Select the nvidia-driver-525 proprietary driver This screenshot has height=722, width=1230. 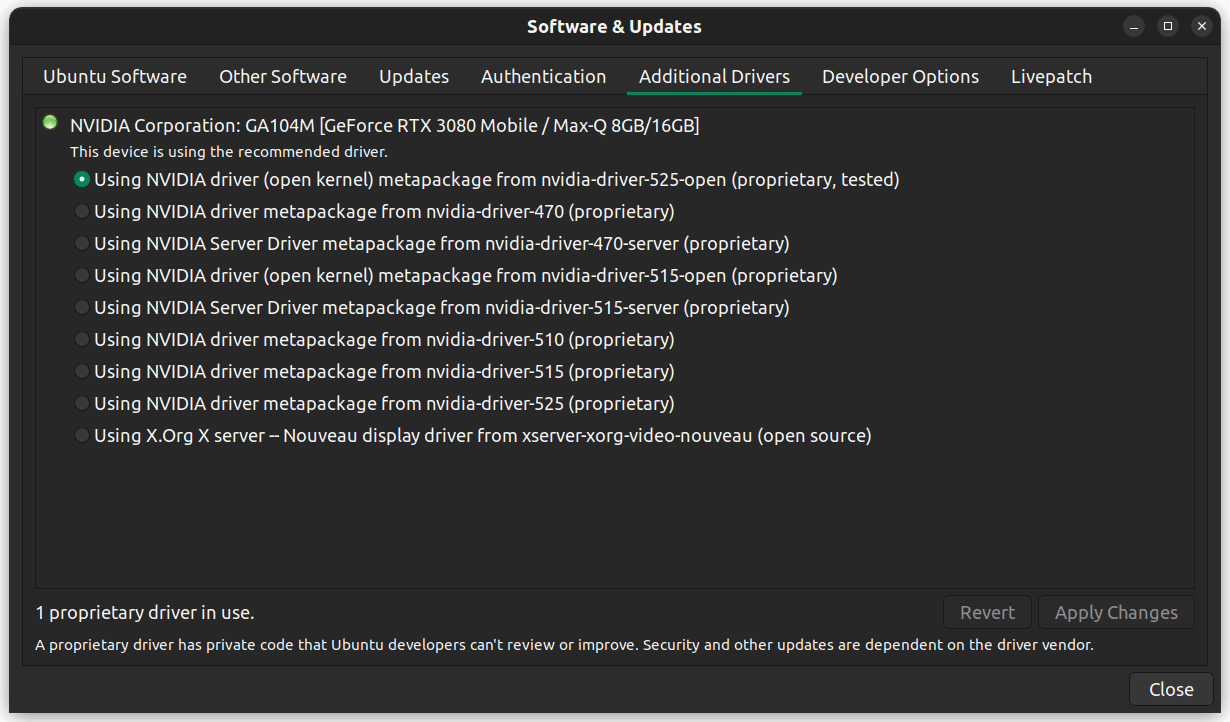[81, 403]
